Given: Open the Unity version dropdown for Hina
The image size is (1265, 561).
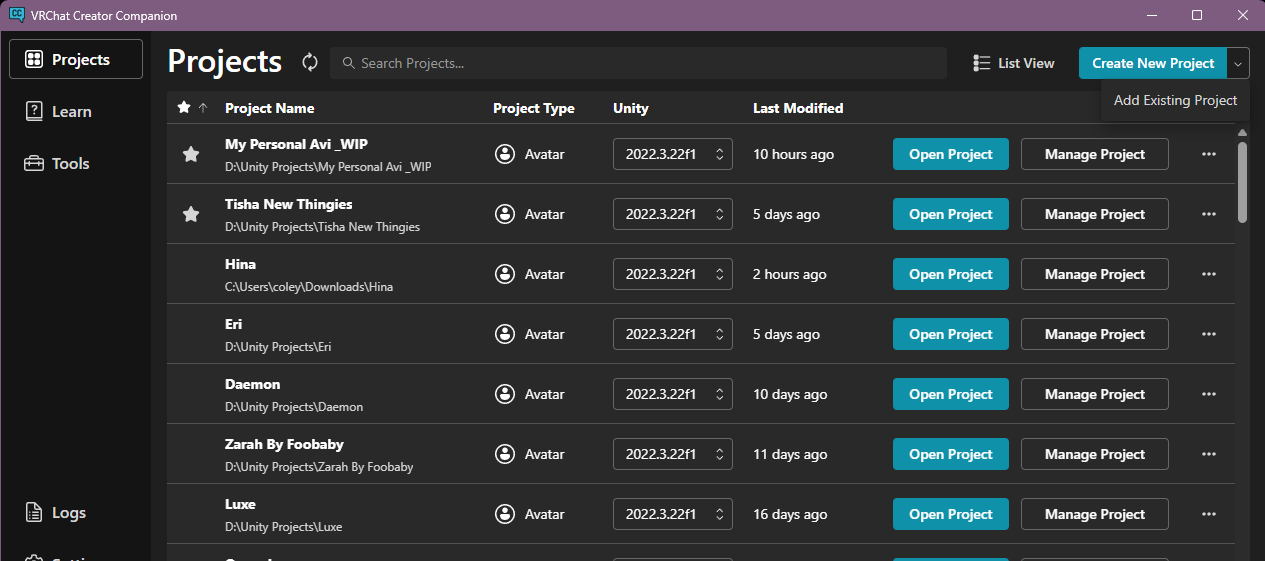Looking at the screenshot, I should pos(673,274).
